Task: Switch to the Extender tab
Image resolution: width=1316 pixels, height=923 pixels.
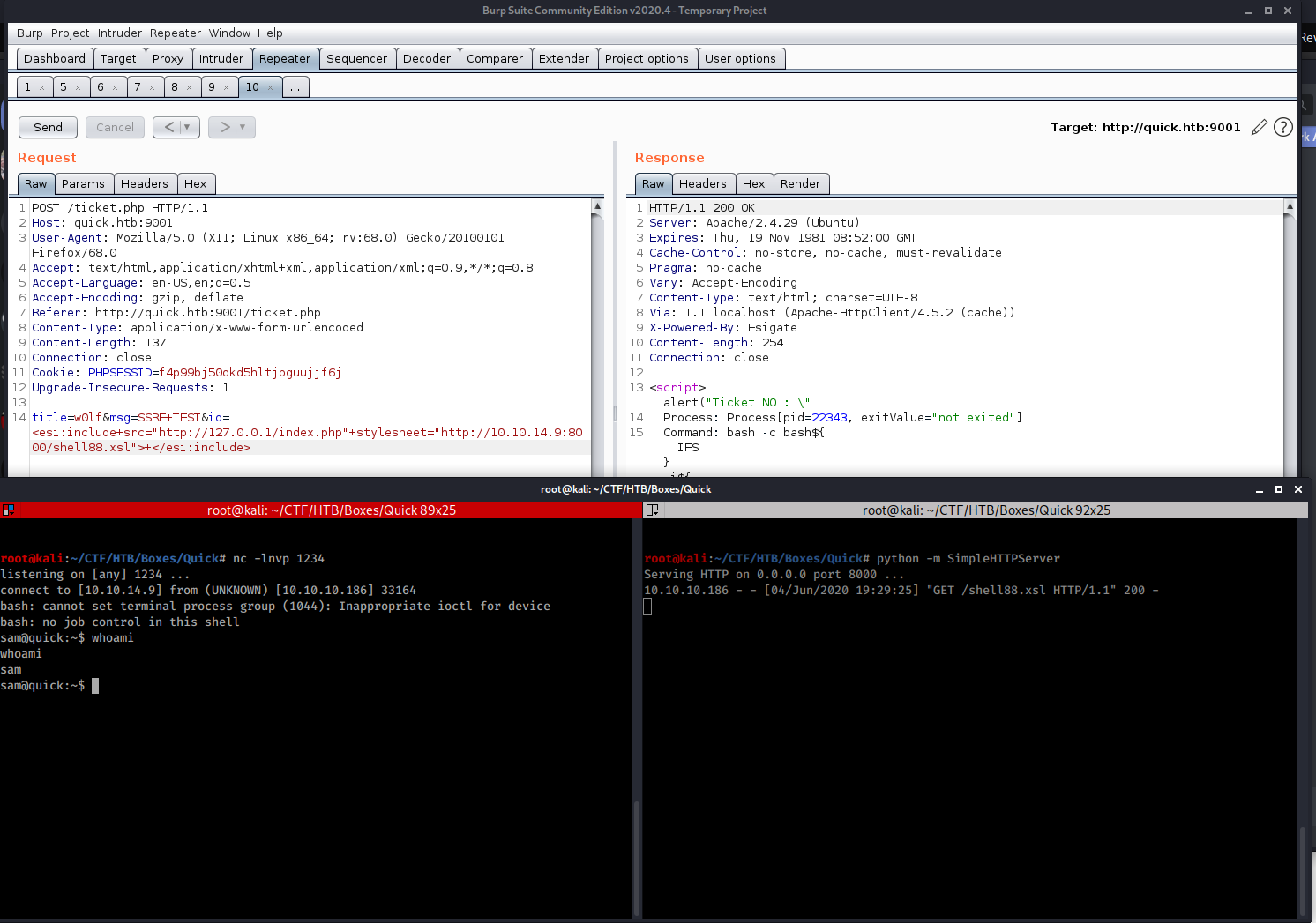Action: (x=564, y=58)
